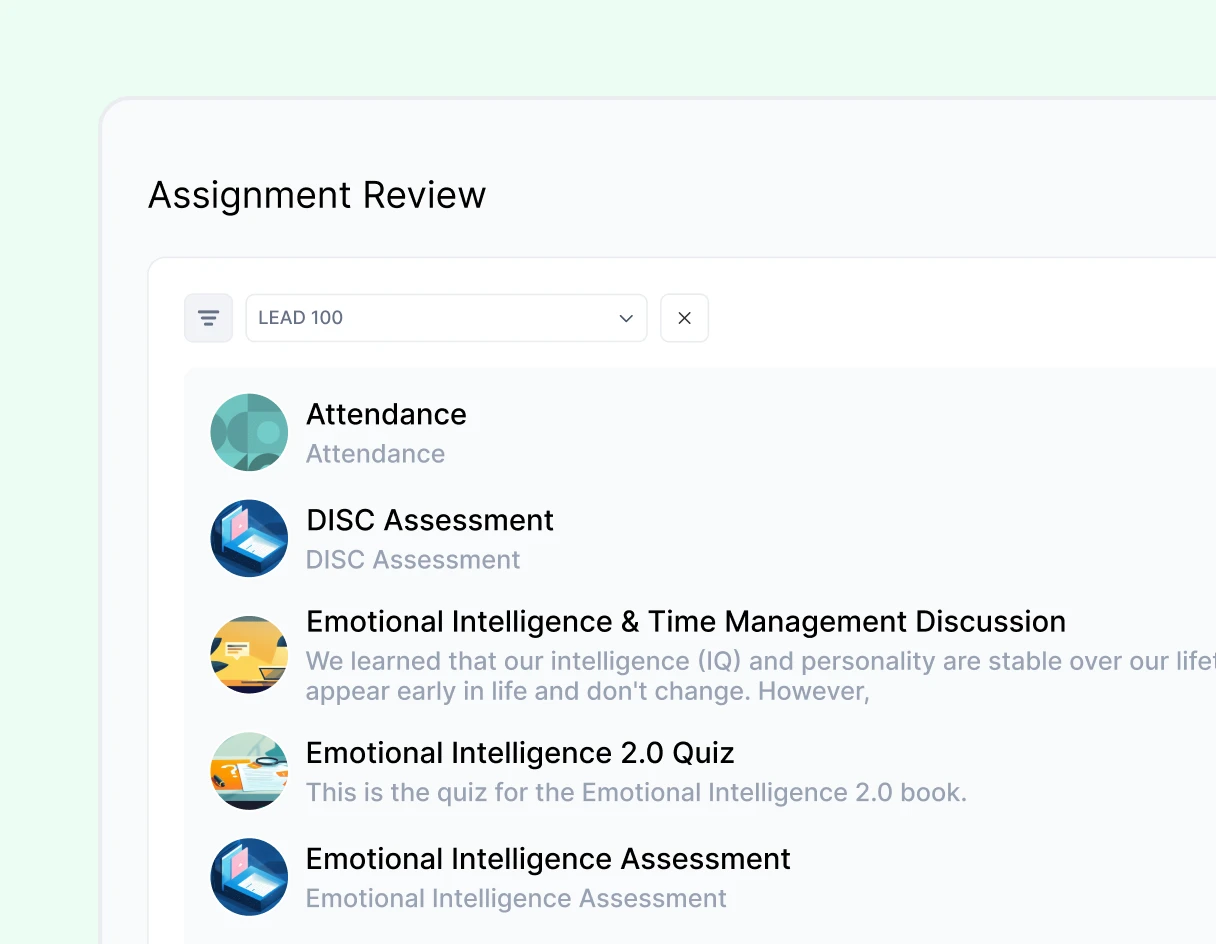This screenshot has width=1216, height=944.
Task: Click the Emotional Intelligence Assessment book icon
Action: coord(249,877)
